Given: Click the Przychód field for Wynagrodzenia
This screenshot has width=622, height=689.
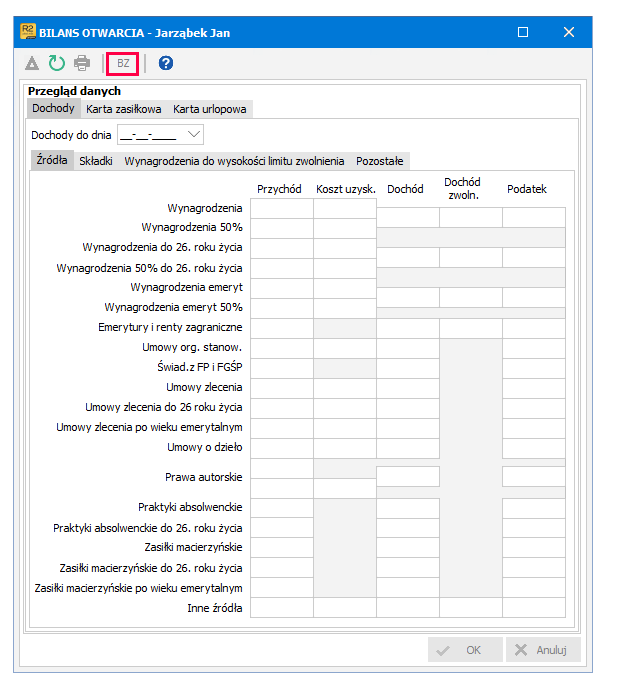Looking at the screenshot, I should (x=282, y=208).
